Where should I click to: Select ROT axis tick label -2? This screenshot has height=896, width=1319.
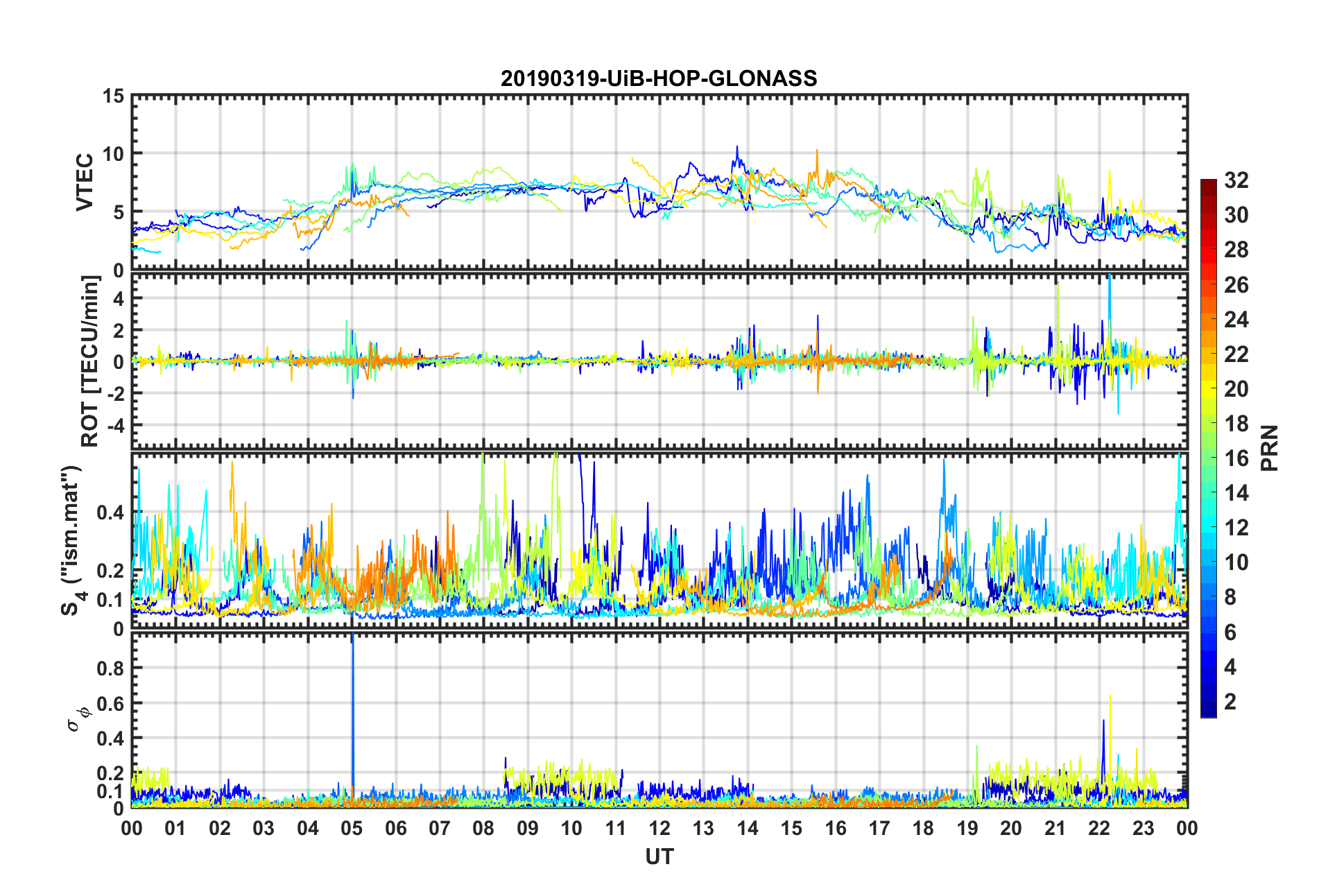click(x=114, y=393)
